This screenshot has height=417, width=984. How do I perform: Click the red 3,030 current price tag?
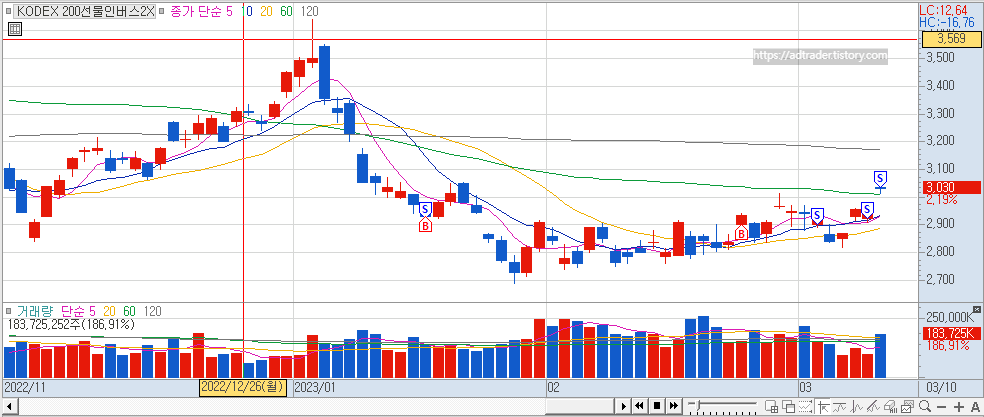coord(950,187)
